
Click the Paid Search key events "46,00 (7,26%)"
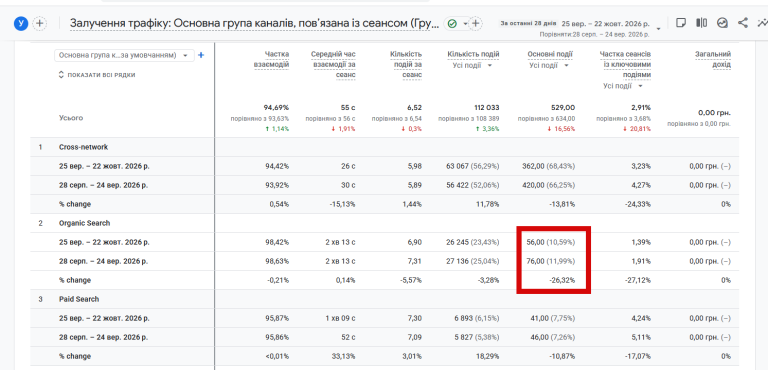pyautogui.click(x=553, y=337)
